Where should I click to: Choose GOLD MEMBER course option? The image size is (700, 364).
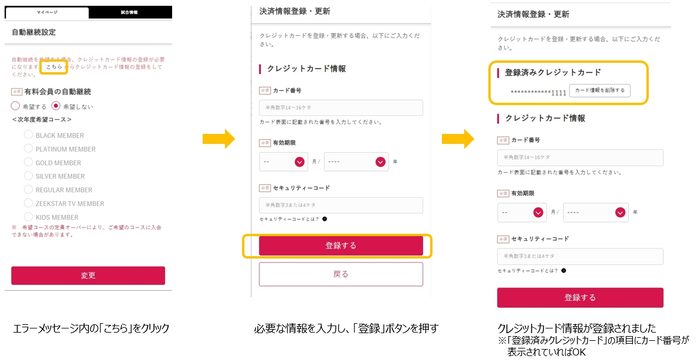28,162
